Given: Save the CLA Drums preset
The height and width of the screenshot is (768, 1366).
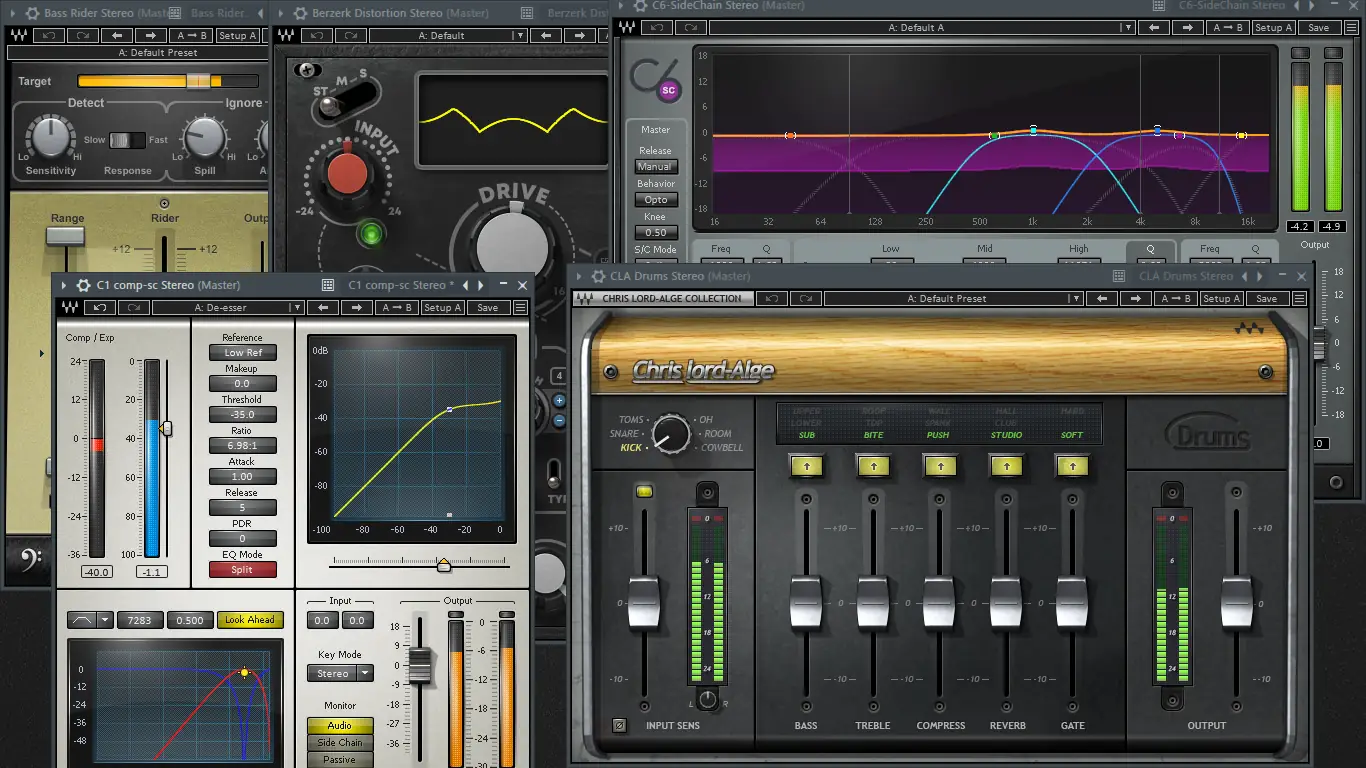Looking at the screenshot, I should click(1267, 298).
